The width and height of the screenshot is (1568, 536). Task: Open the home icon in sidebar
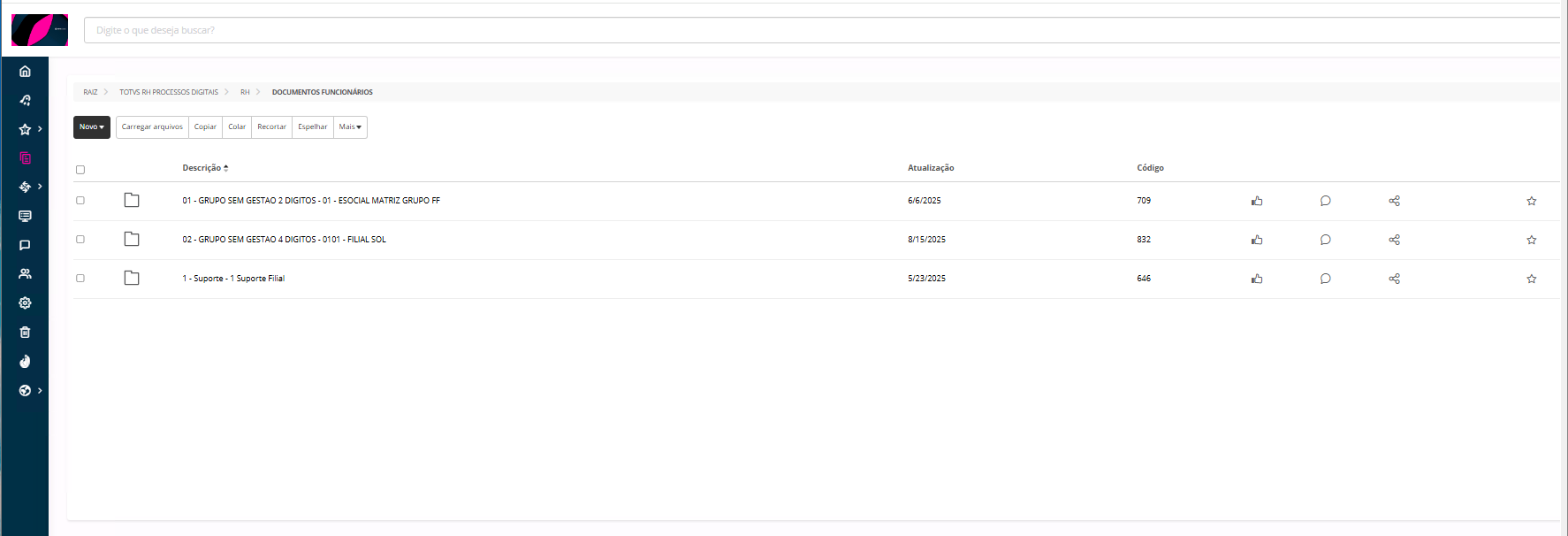(25, 71)
